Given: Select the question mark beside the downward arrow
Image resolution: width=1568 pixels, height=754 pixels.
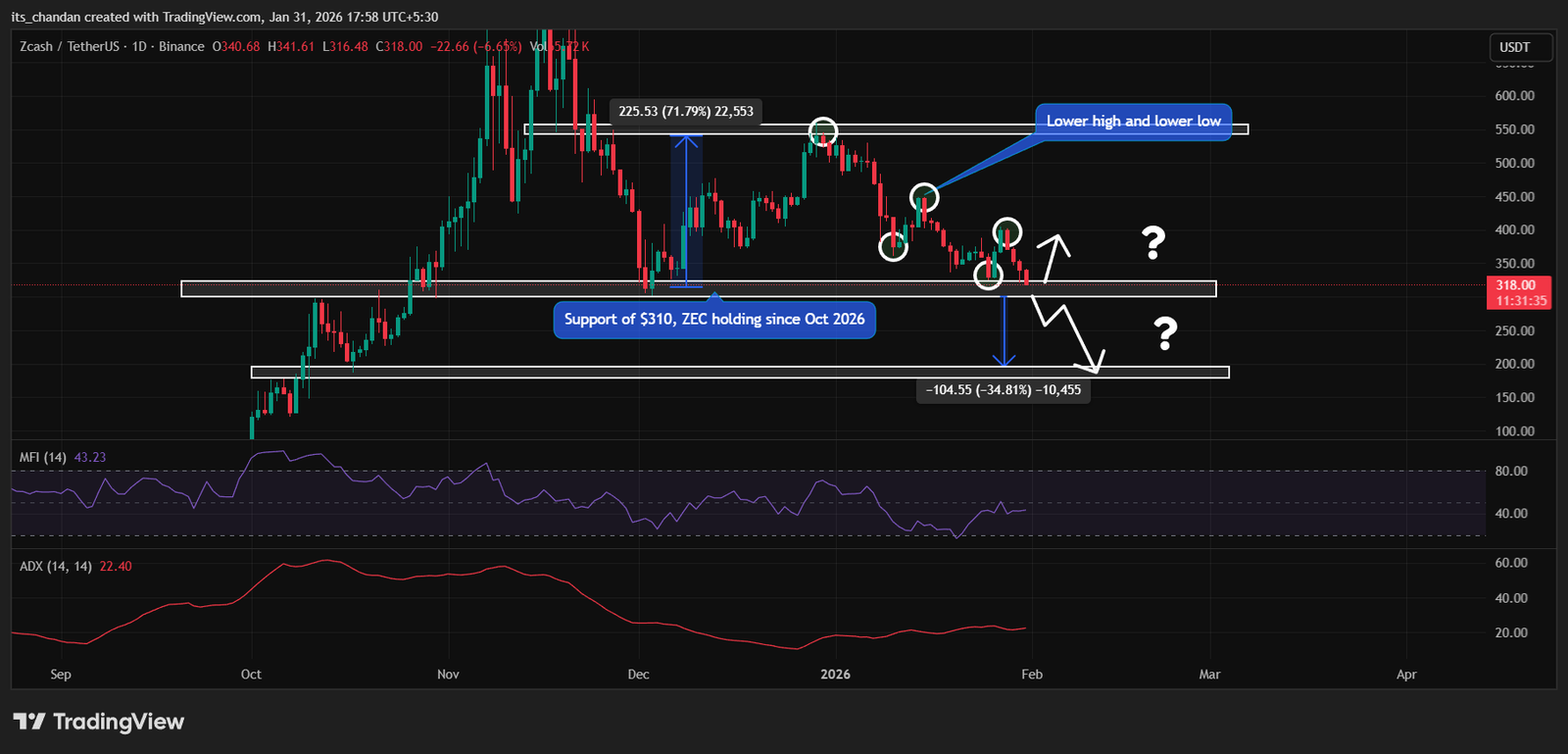Looking at the screenshot, I should pyautogui.click(x=1164, y=333).
